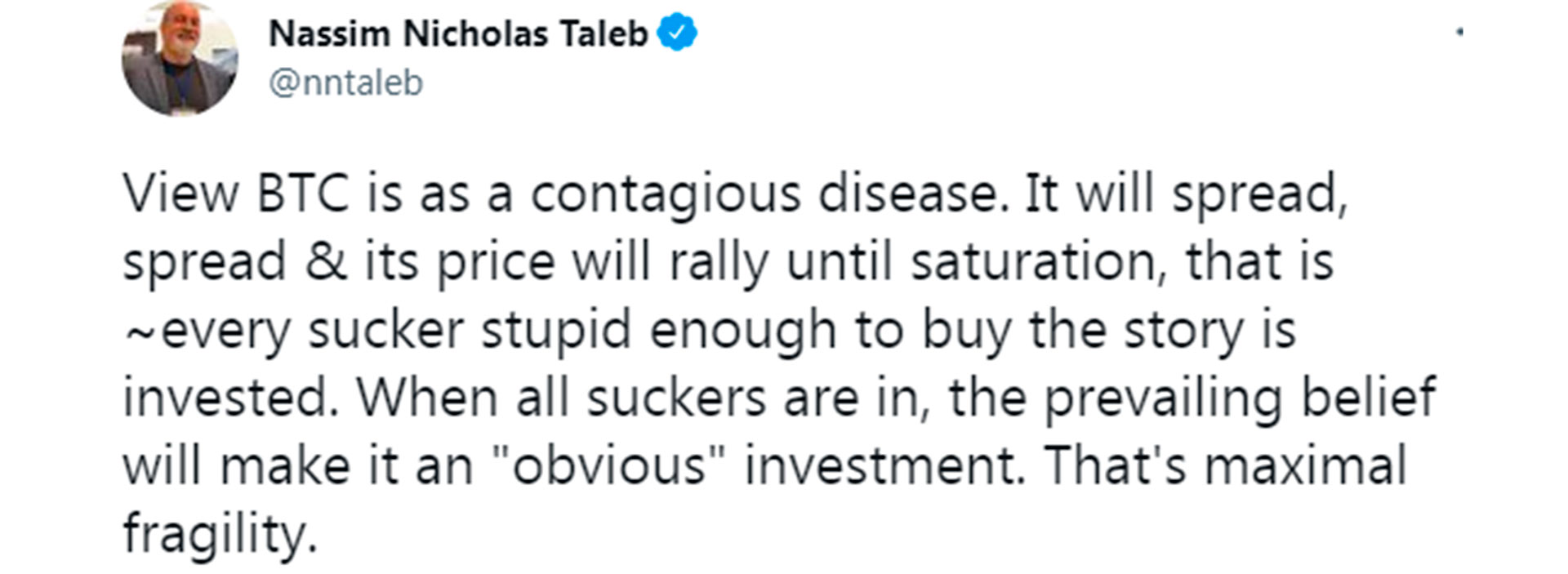
Task: Click the word "suckers" in the fourth line
Action: (676, 398)
